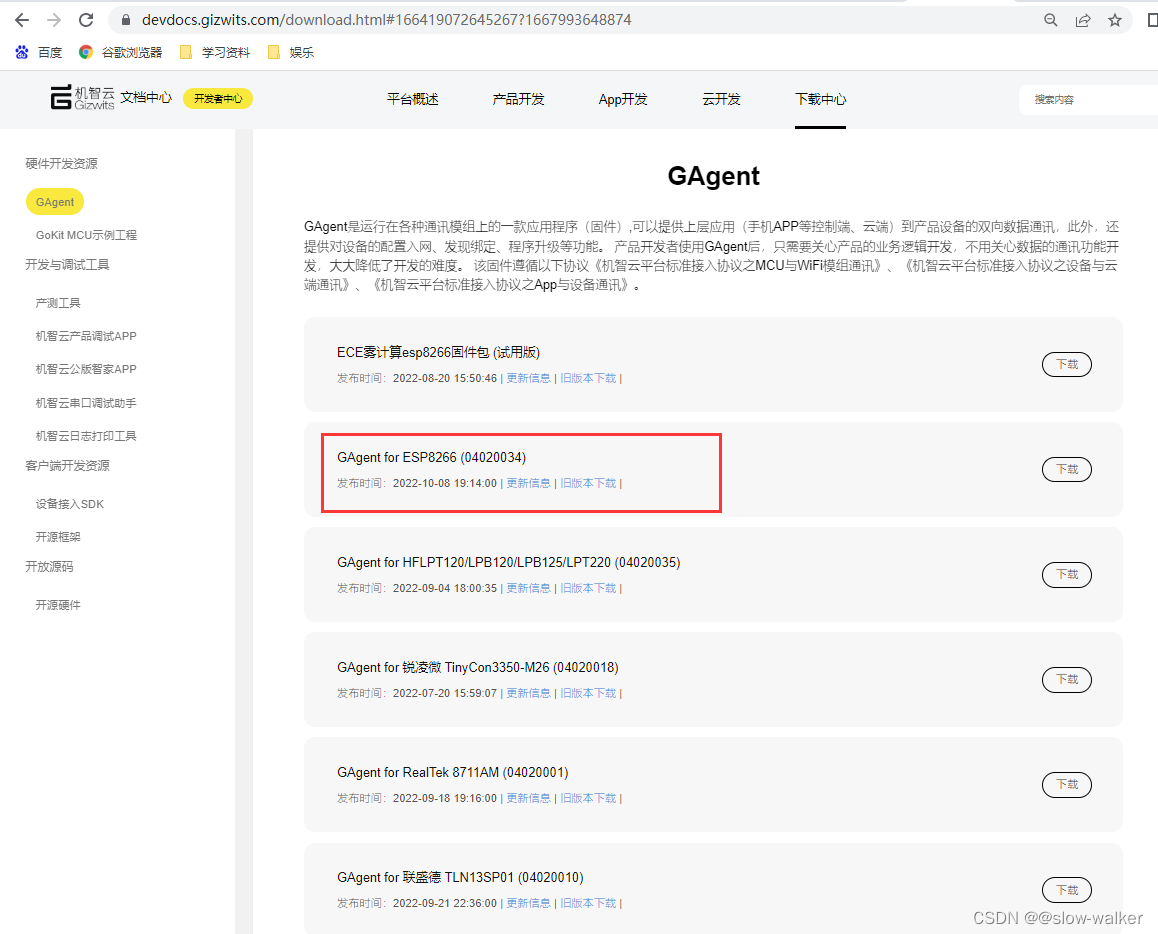Download GAgent for ESP8266 (04020034)
This screenshot has height=934, width=1158.
pyautogui.click(x=1066, y=469)
